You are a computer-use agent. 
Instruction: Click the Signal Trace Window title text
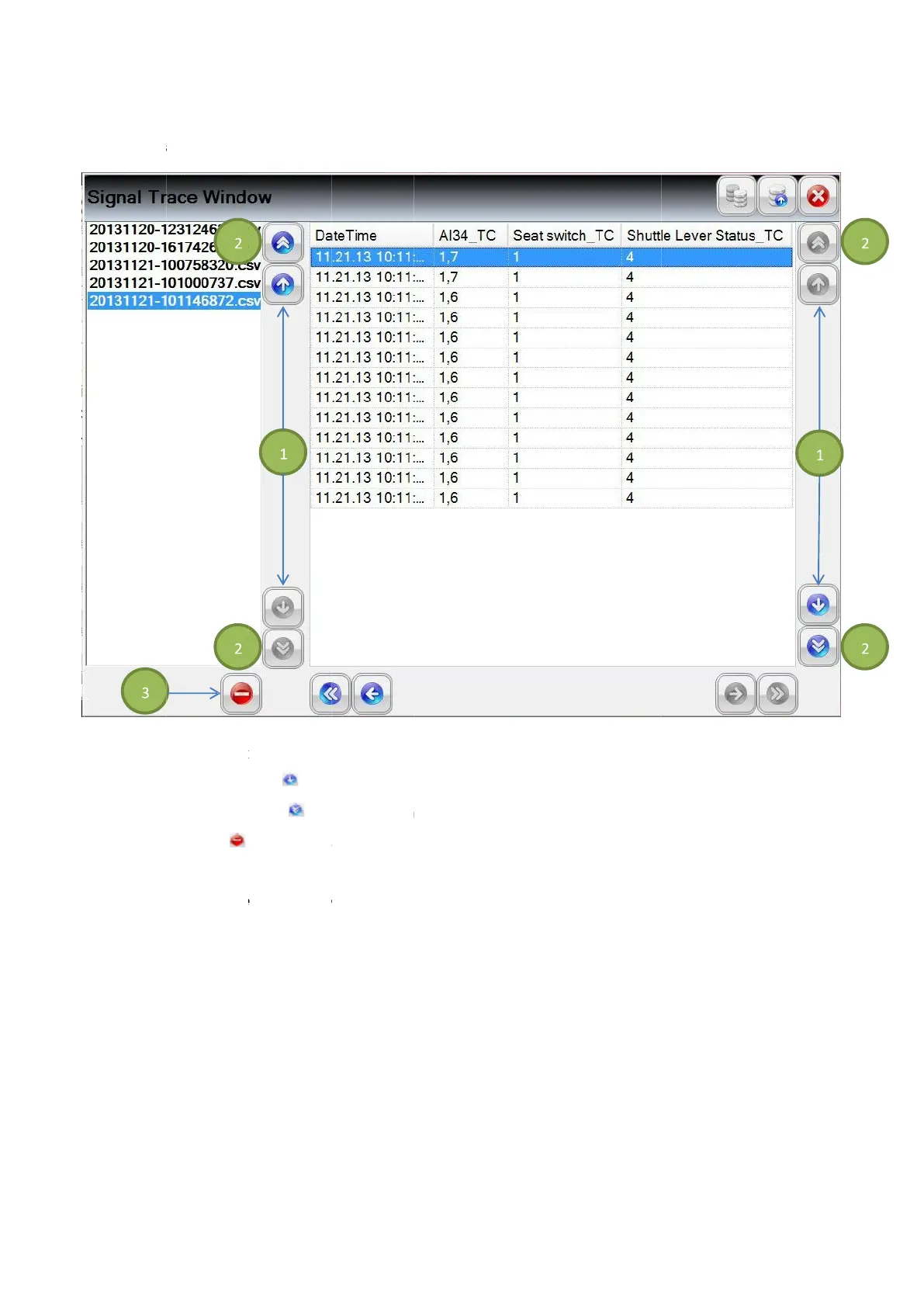click(179, 197)
